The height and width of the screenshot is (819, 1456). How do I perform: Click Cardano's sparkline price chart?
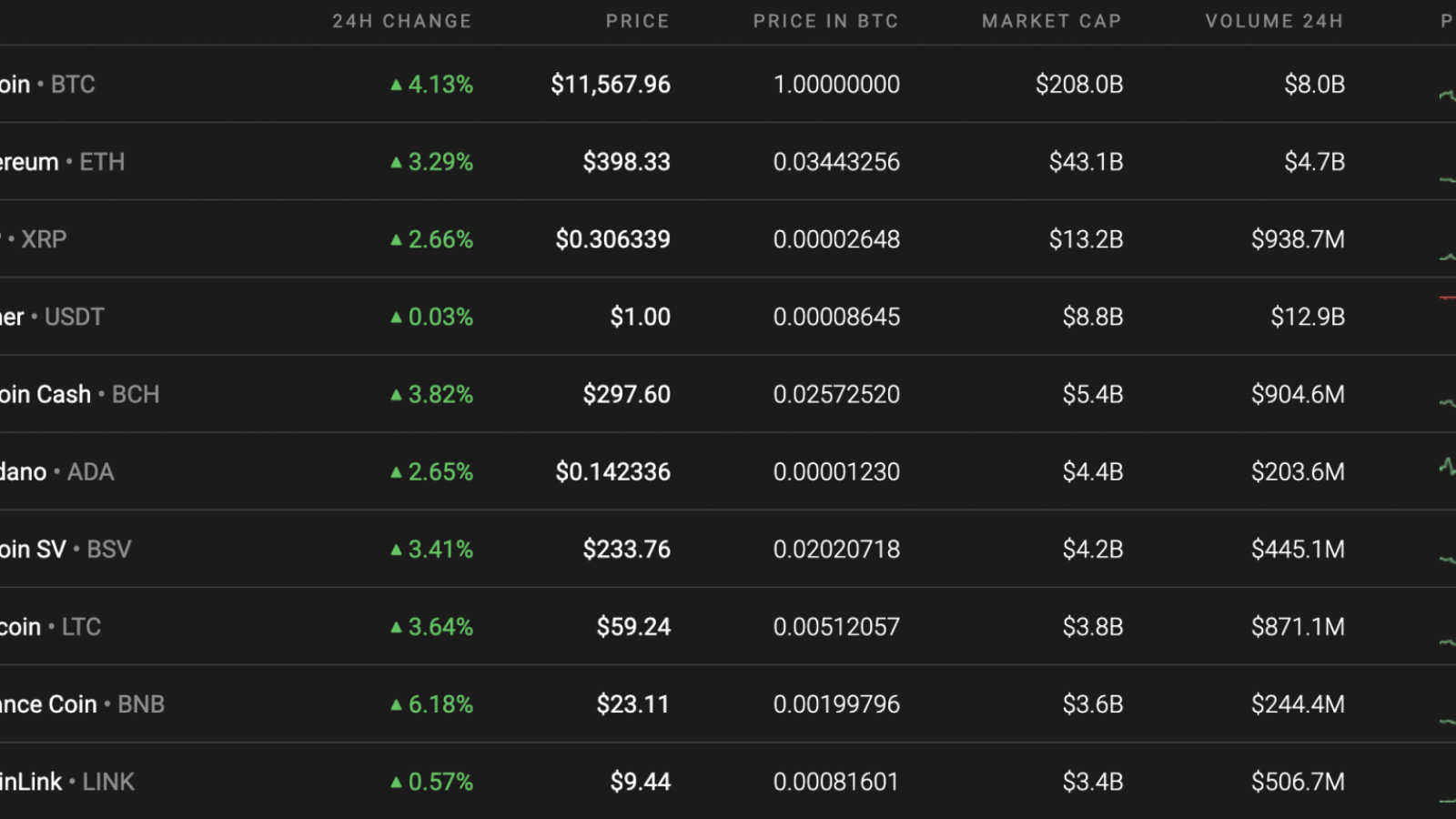coord(1448,467)
